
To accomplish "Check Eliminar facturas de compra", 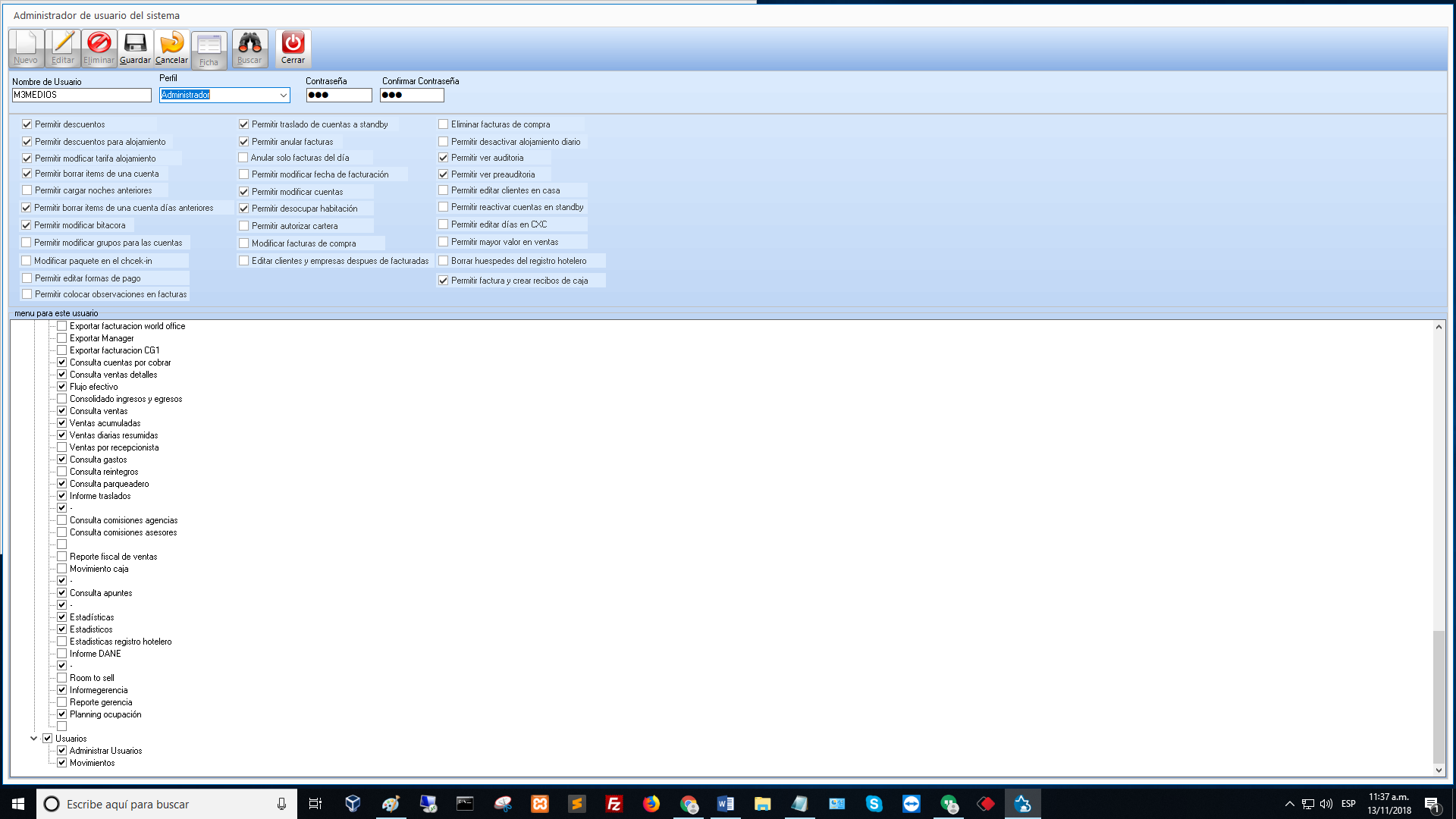I will point(444,124).
